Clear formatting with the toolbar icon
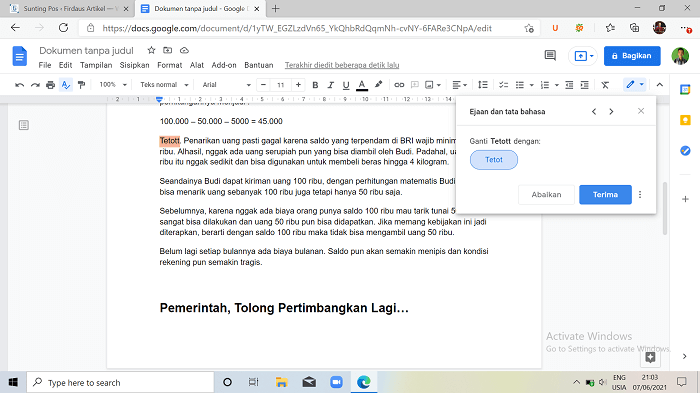 pos(605,85)
